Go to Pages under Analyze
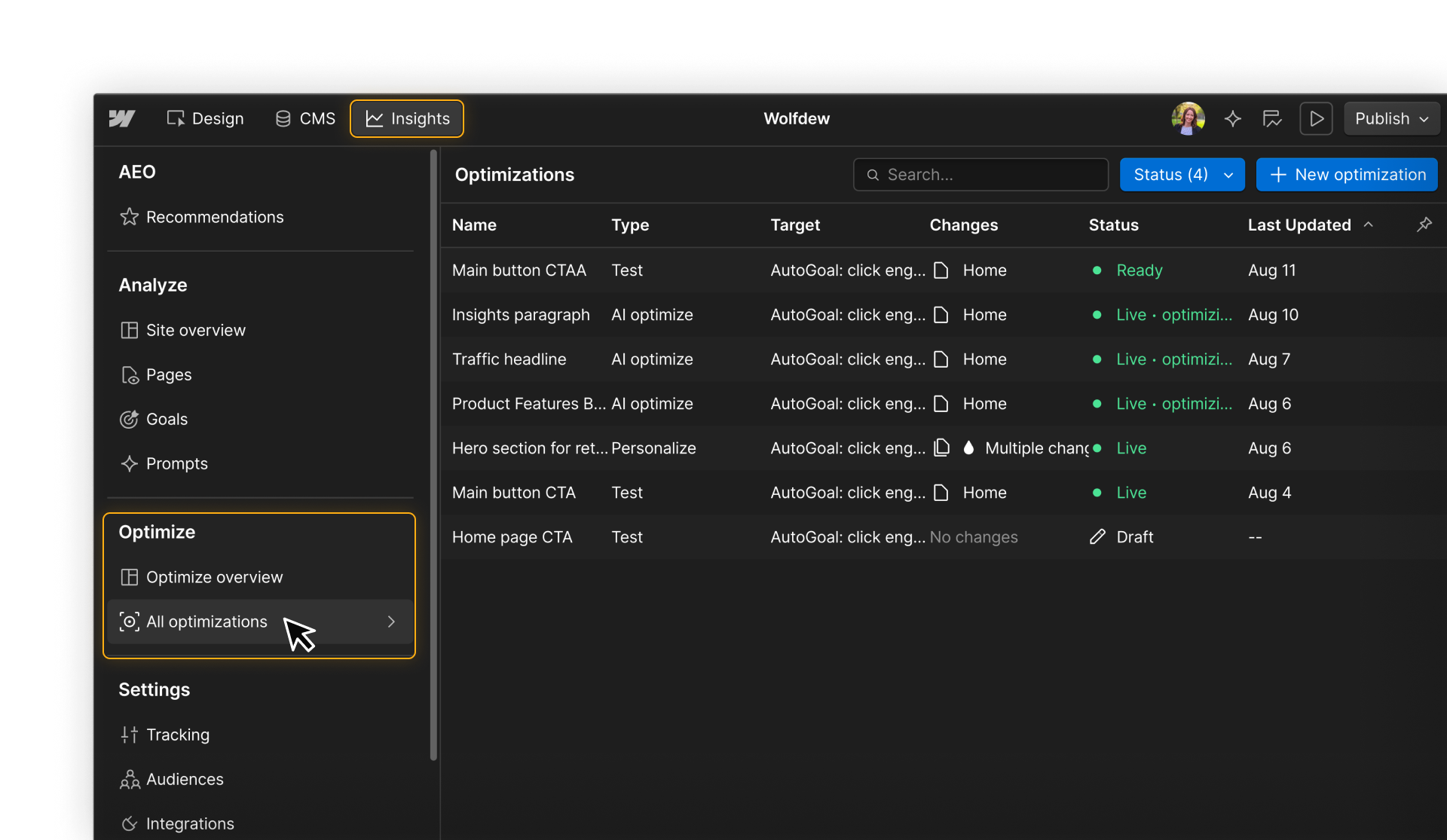The width and height of the screenshot is (1447, 840). (261, 374)
